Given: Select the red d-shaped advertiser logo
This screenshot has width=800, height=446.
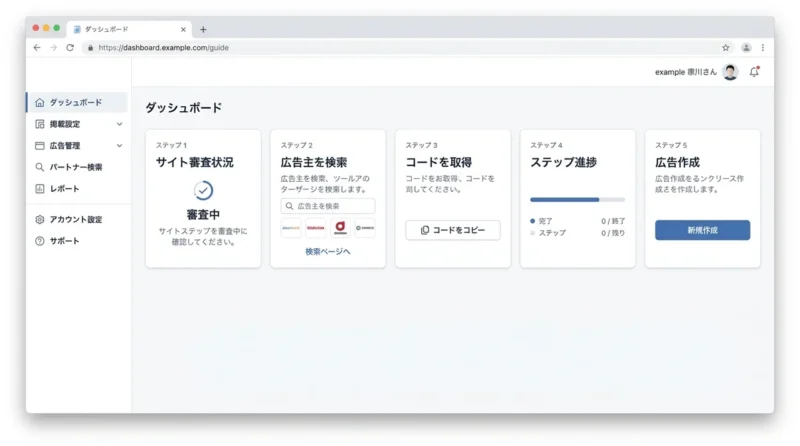Looking at the screenshot, I should pyautogui.click(x=340, y=228).
